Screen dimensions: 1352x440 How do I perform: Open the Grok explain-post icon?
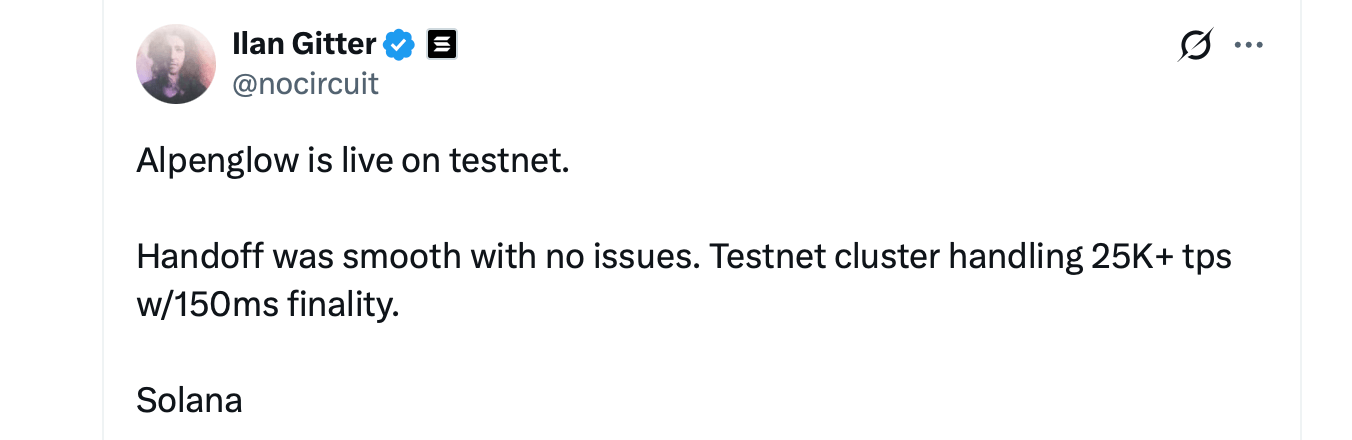tap(1195, 45)
